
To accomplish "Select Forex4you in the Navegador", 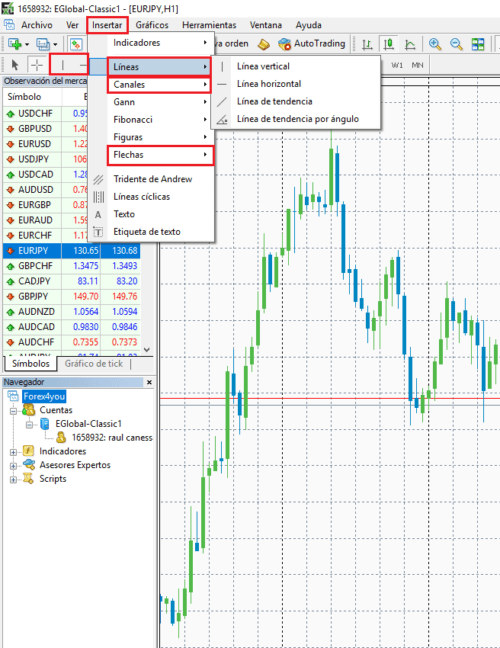I will [44, 396].
